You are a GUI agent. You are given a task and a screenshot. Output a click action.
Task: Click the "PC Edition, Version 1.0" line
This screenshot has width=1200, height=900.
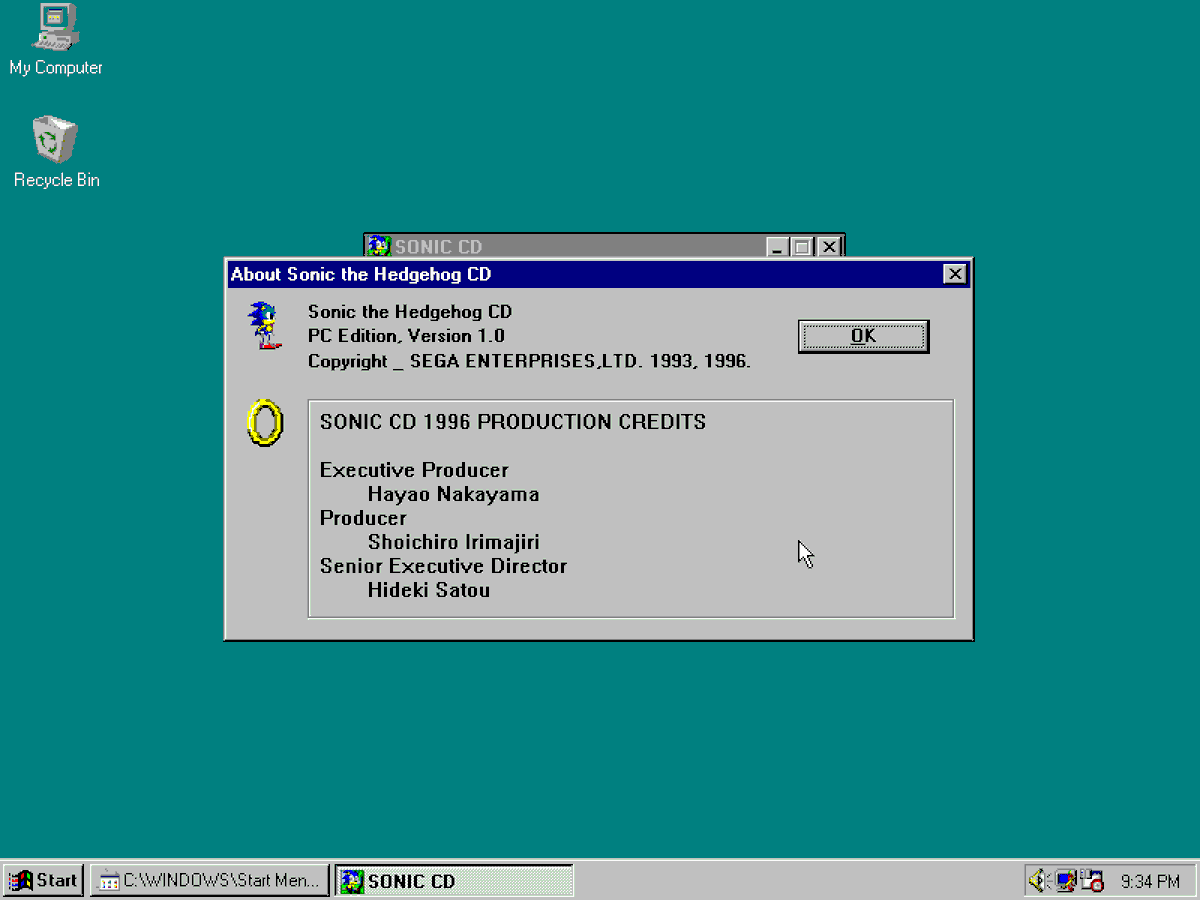tap(406, 336)
